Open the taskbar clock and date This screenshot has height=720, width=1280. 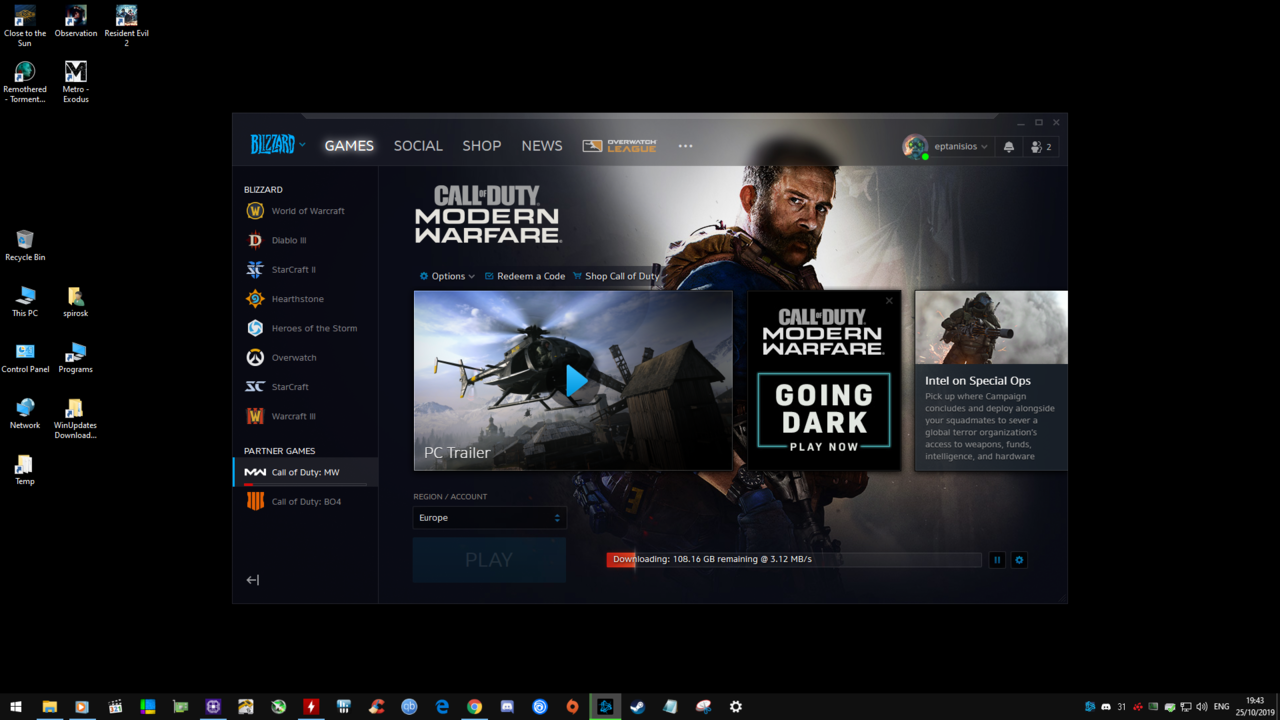point(1255,706)
